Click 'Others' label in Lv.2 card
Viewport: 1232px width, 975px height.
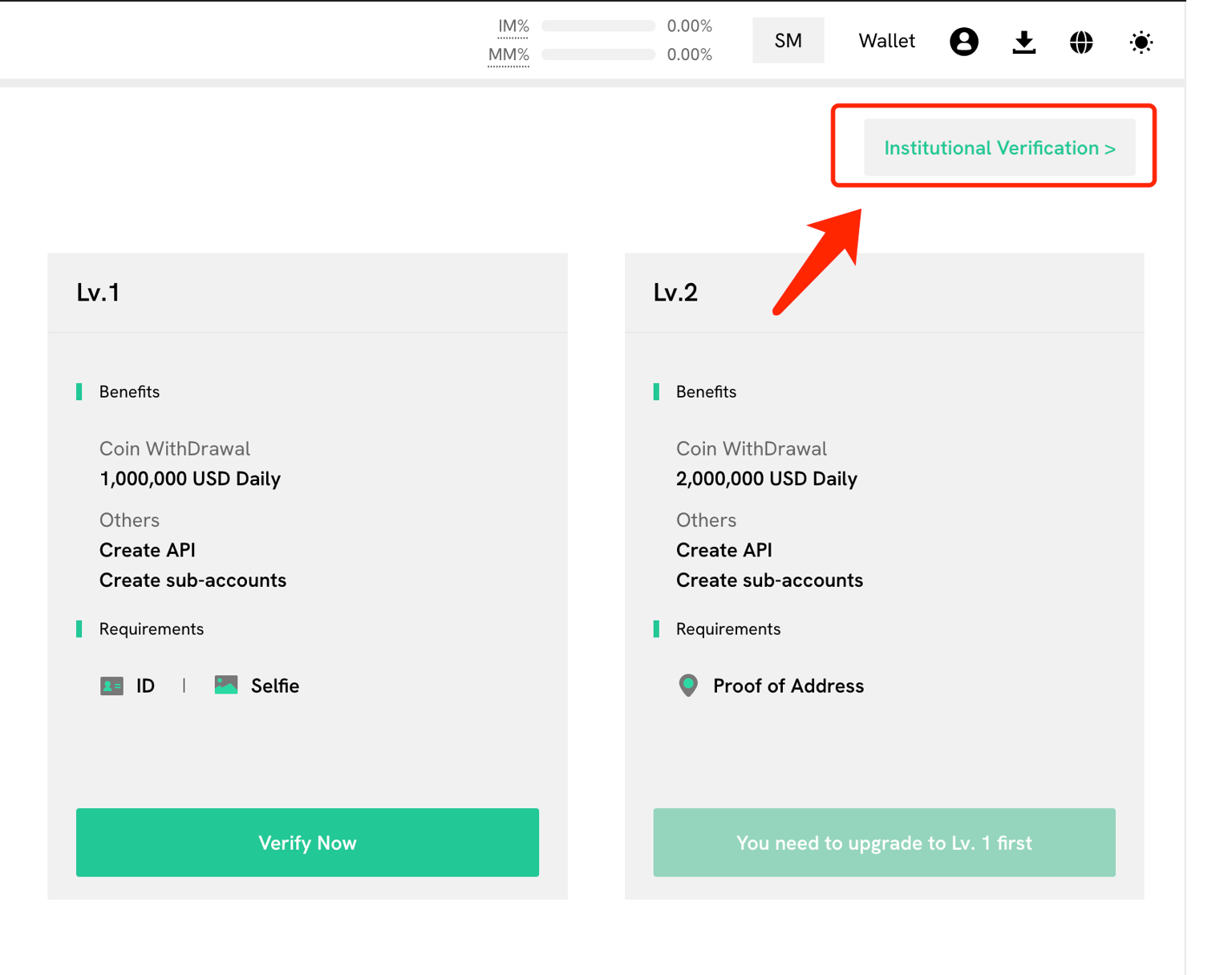(706, 520)
